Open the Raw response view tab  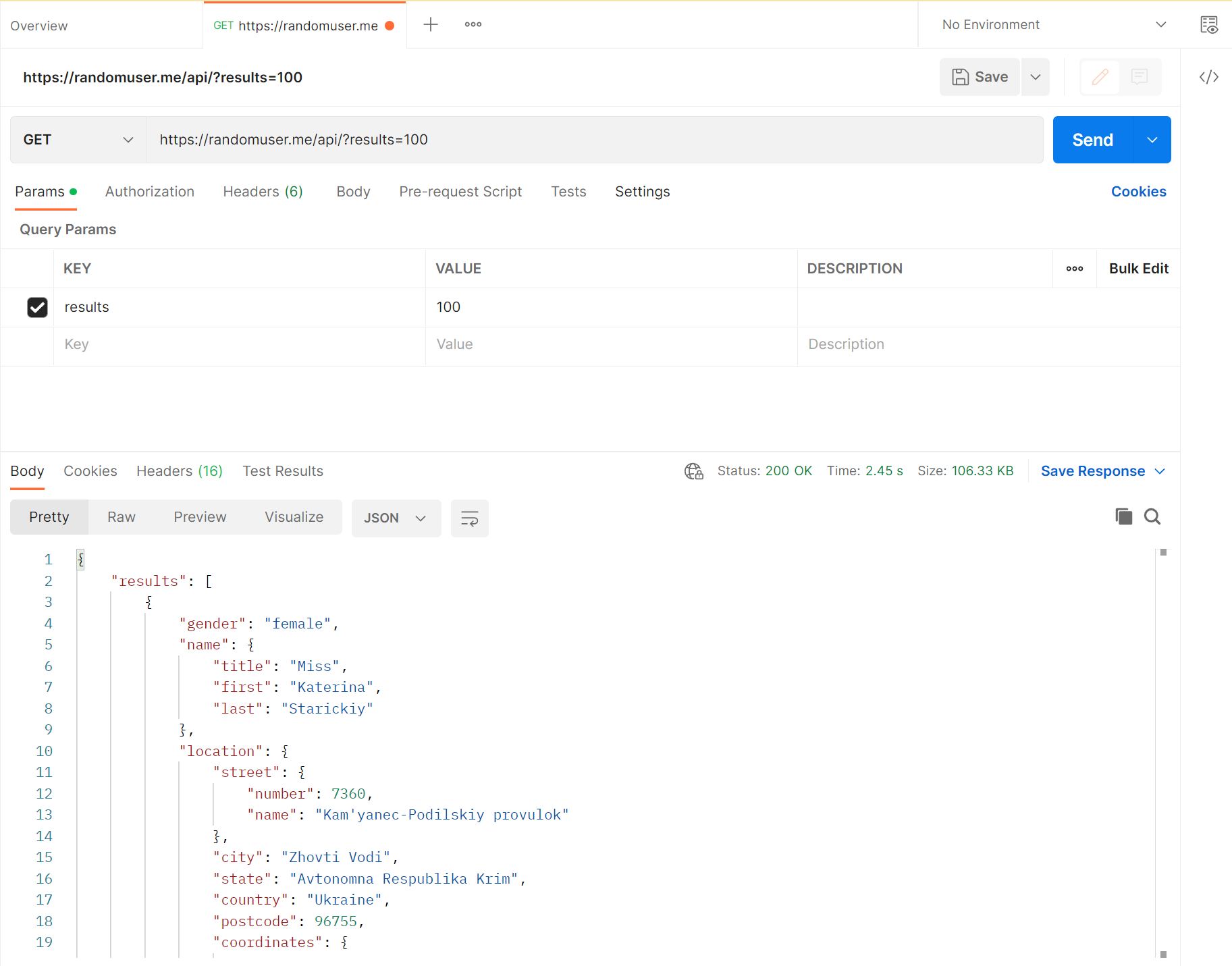(x=122, y=517)
